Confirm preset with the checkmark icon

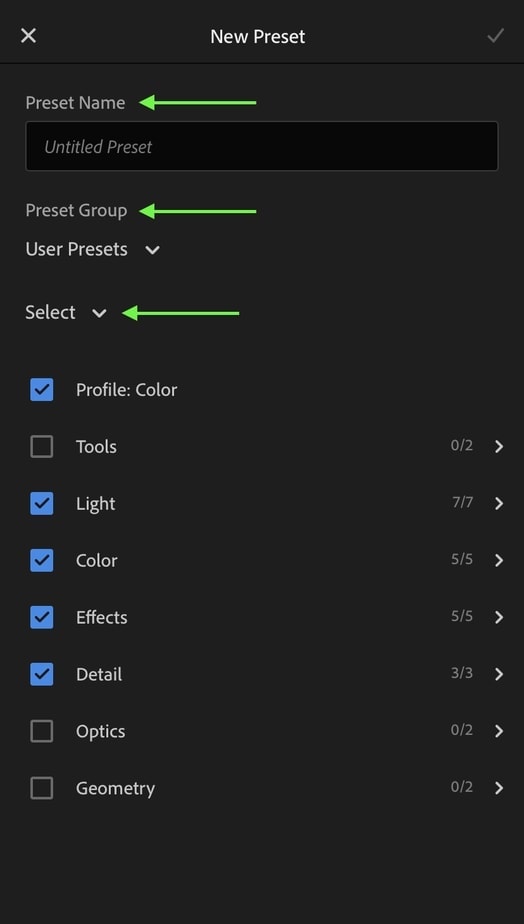495,35
